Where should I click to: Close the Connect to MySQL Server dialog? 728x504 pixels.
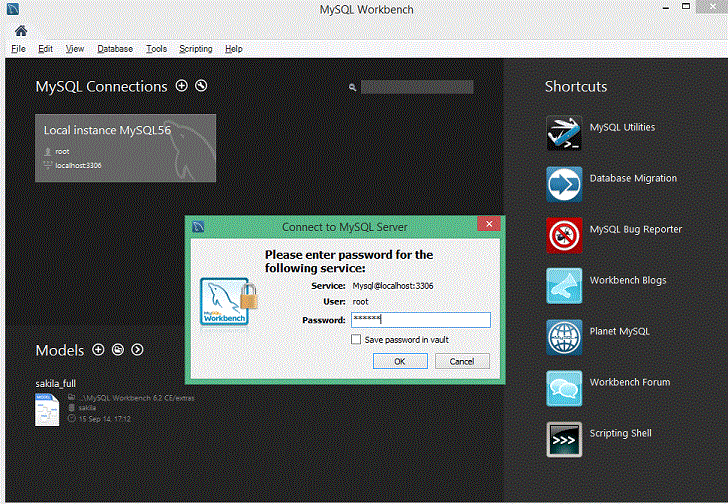coord(489,224)
